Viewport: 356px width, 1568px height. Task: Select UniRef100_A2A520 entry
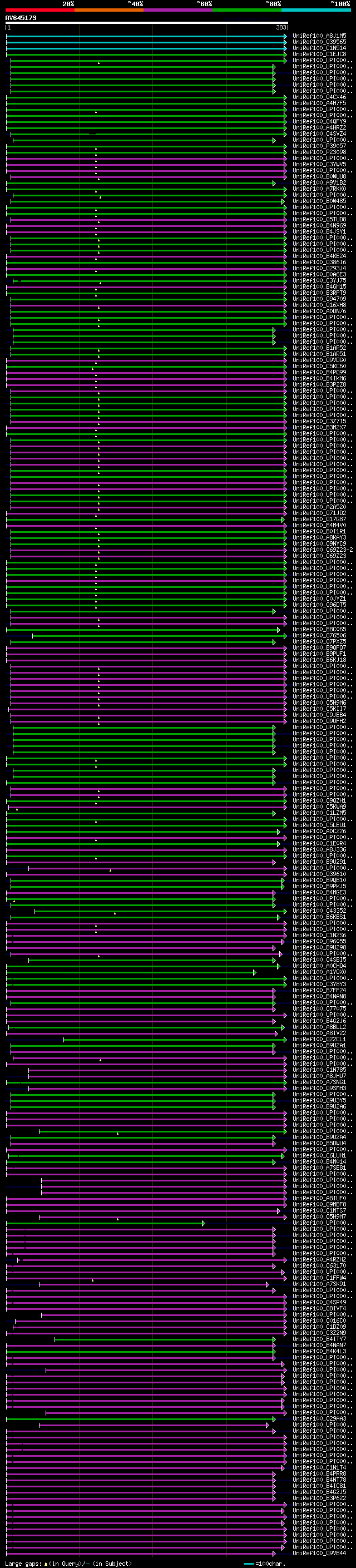(319, 507)
